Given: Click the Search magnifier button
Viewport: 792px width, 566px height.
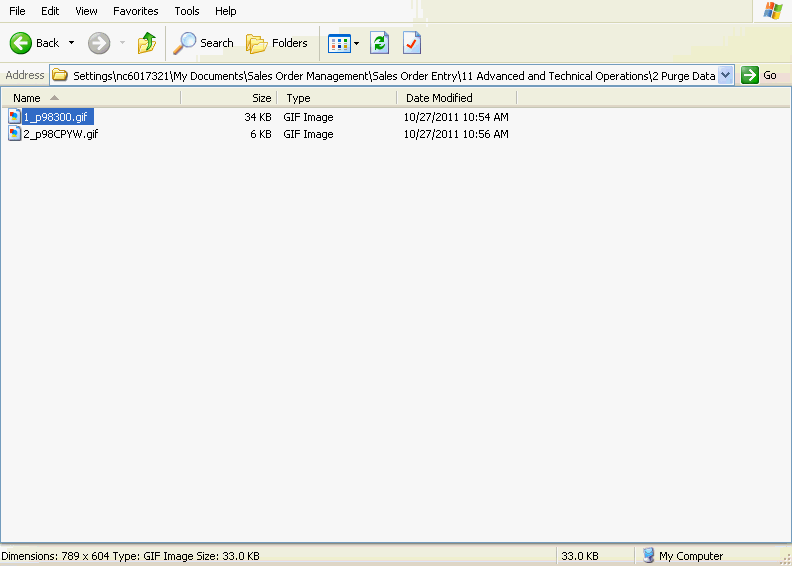Looking at the screenshot, I should click(x=203, y=43).
